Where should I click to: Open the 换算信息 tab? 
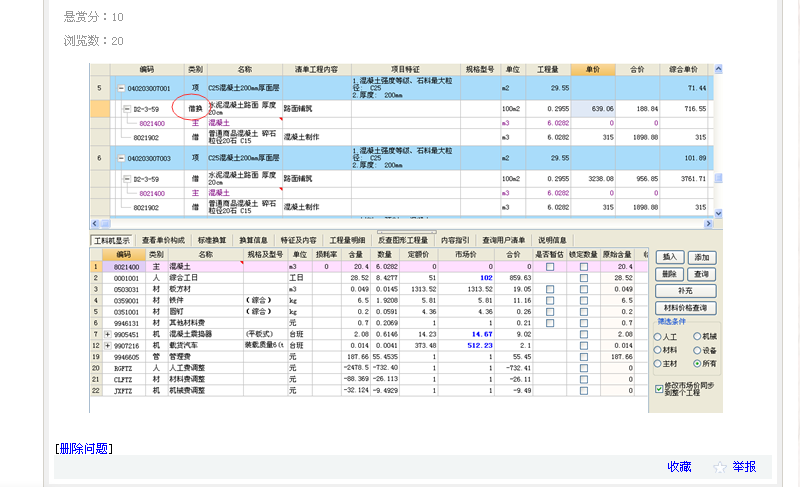[254, 240]
